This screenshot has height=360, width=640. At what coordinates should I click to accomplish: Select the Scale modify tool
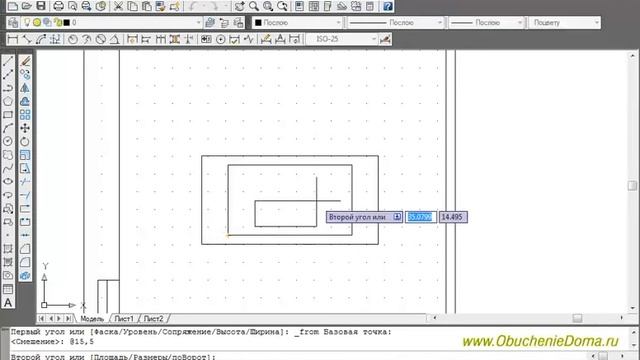coord(25,155)
